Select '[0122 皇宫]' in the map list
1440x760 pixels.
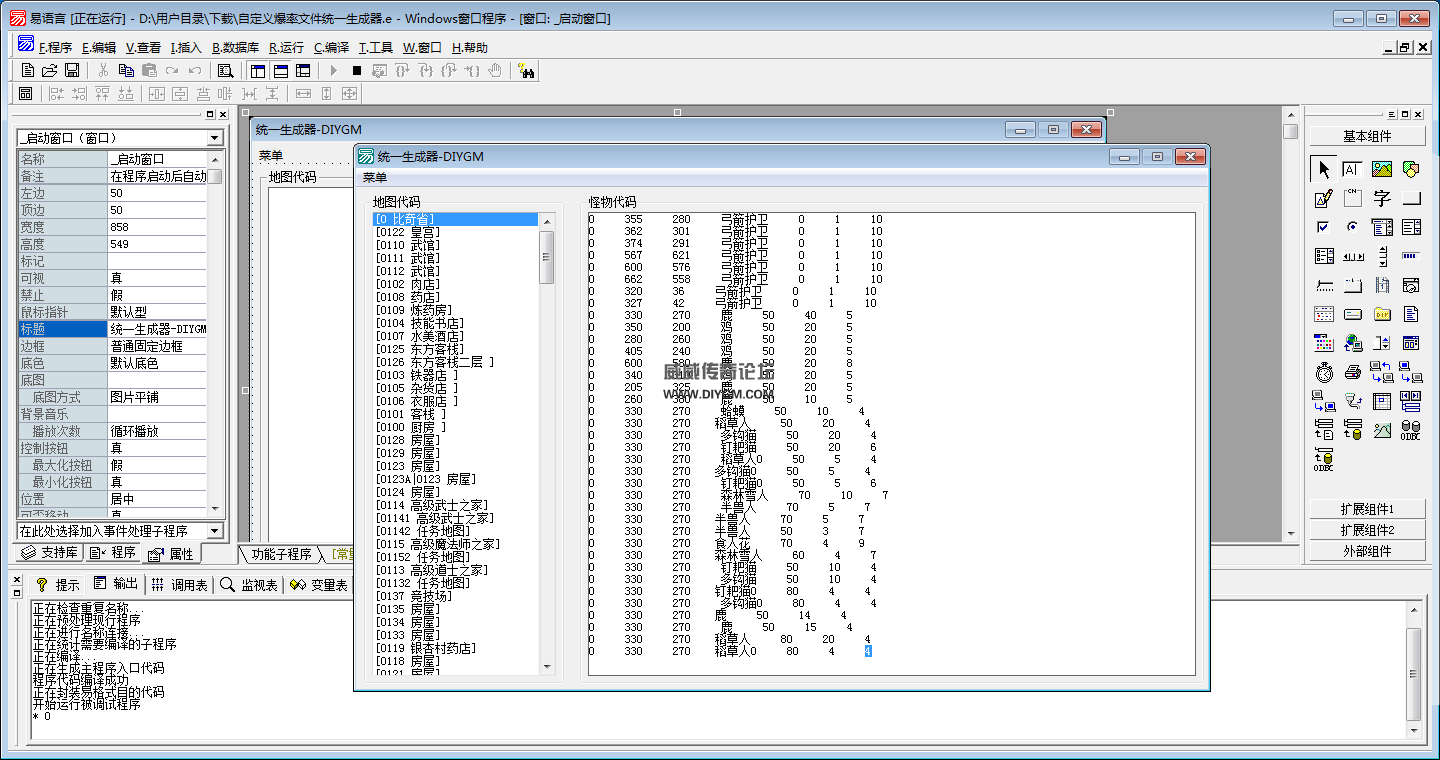pos(407,232)
